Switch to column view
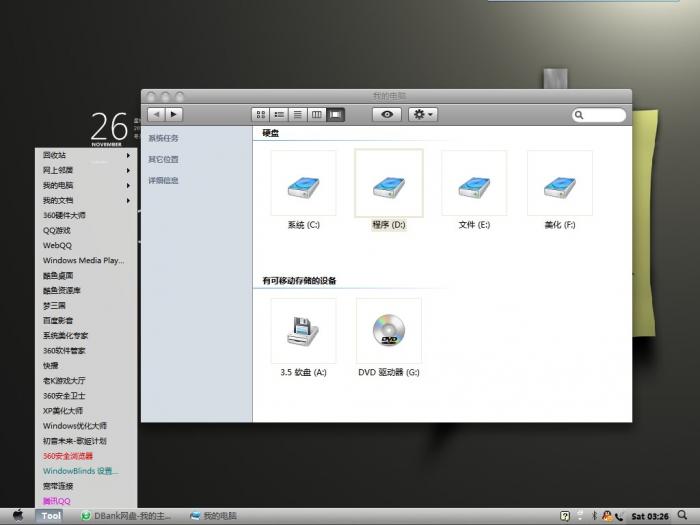This screenshot has height=525, width=700. coord(317,115)
